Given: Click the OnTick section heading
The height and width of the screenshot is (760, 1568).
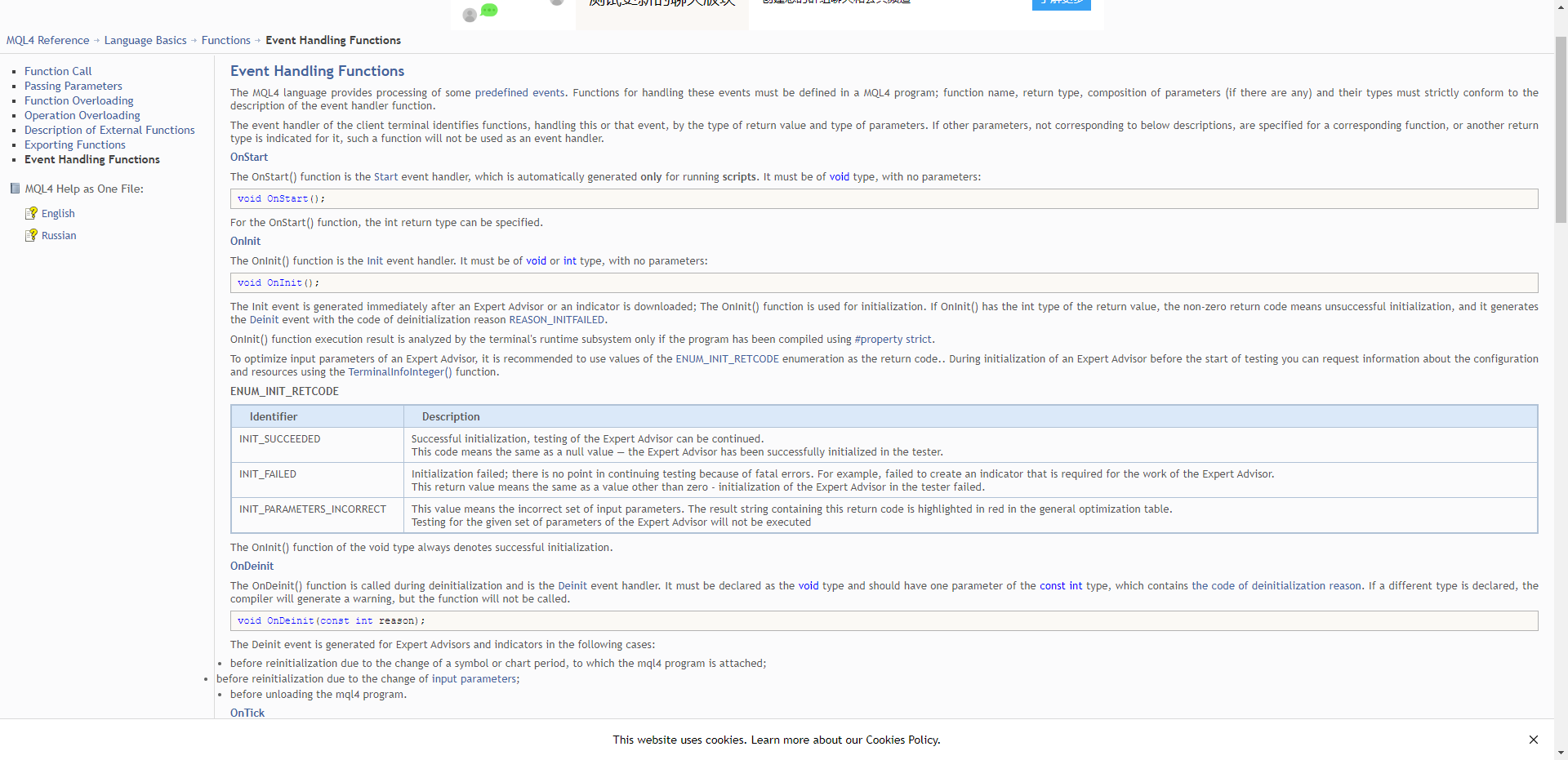Looking at the screenshot, I should pos(247,713).
